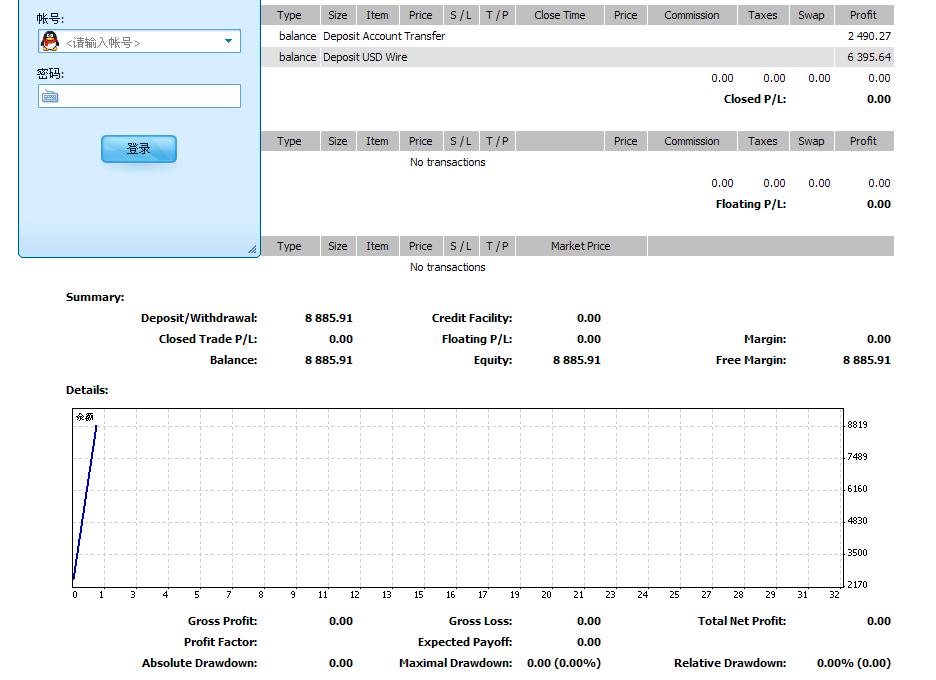This screenshot has height=680, width=936.
Task: Select the Deposit Account Transfer row
Action: pyautogui.click(x=384, y=36)
